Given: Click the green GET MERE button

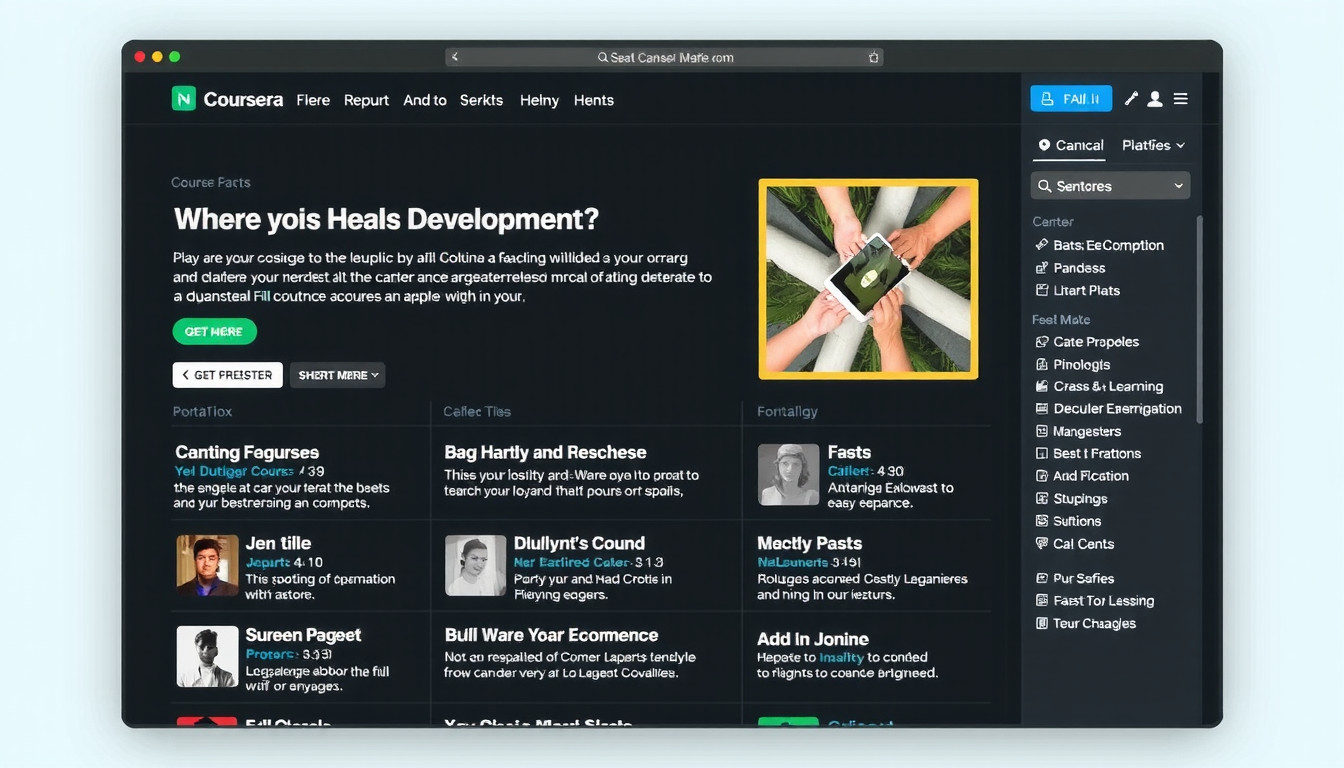Looking at the screenshot, I should 214,331.
